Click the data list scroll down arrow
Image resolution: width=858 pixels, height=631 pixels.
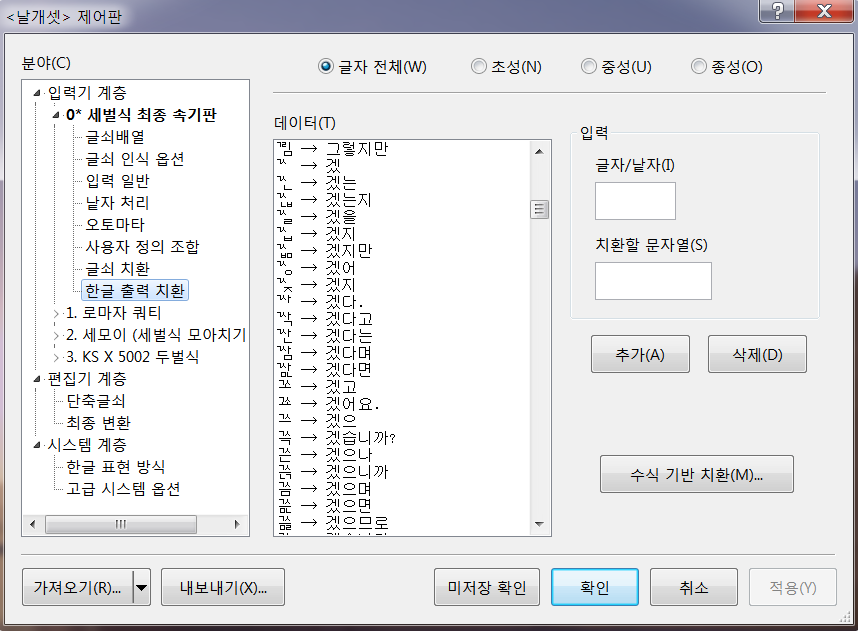click(x=540, y=524)
